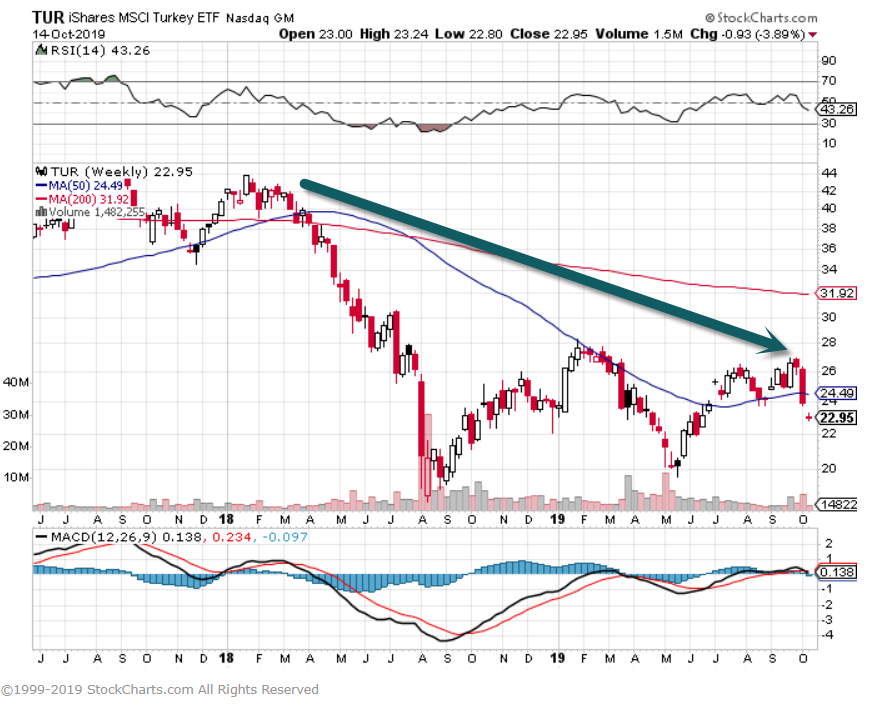This screenshot has height=711, width=872.
Task: Click the 44 price axis label
Action: tap(829, 172)
